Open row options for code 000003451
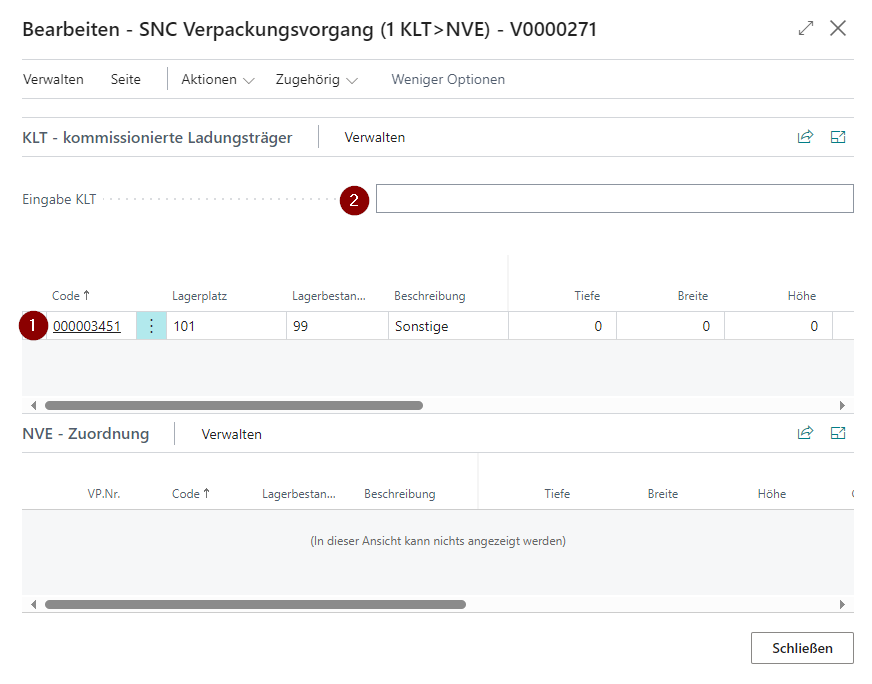872x684 pixels. pyautogui.click(x=151, y=326)
